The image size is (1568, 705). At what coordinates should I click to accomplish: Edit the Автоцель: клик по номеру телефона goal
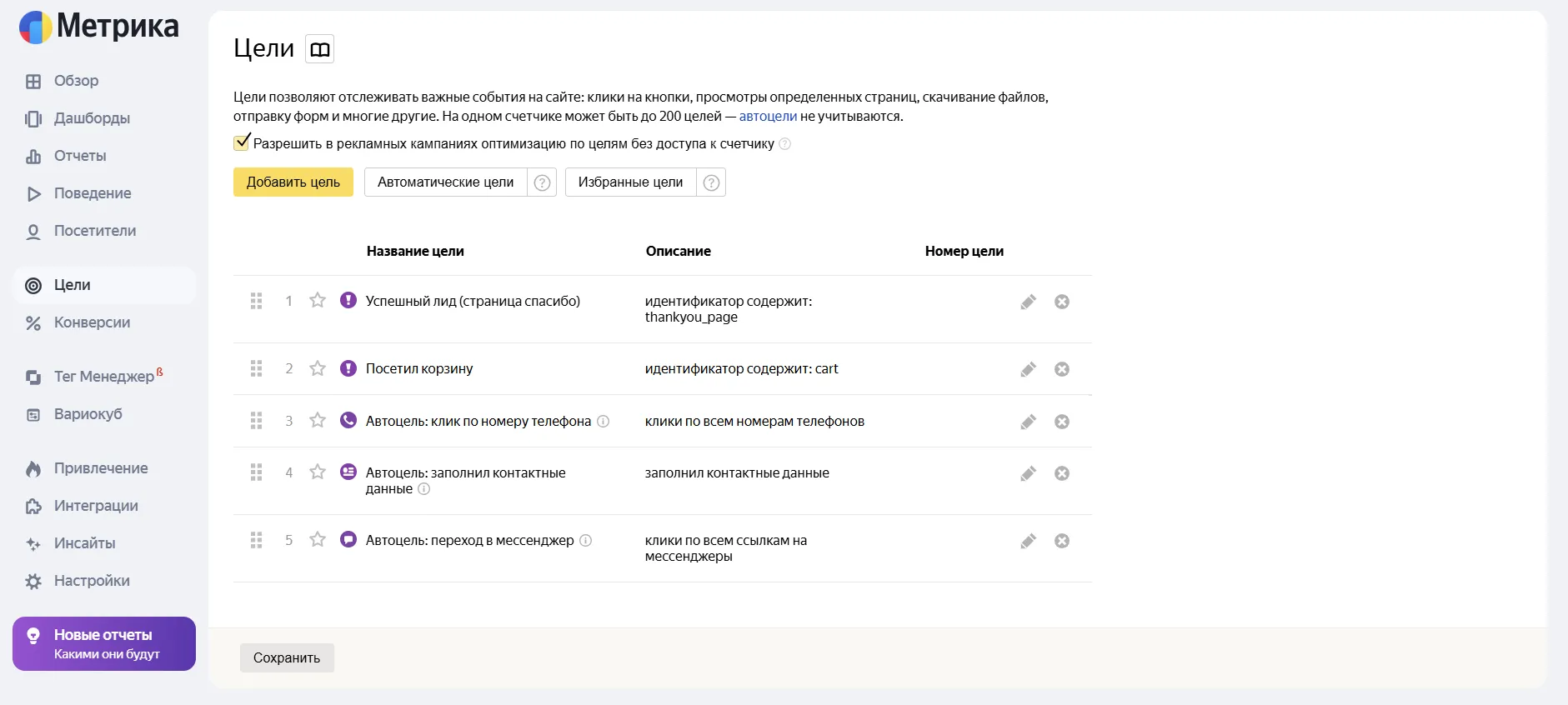(x=1028, y=422)
